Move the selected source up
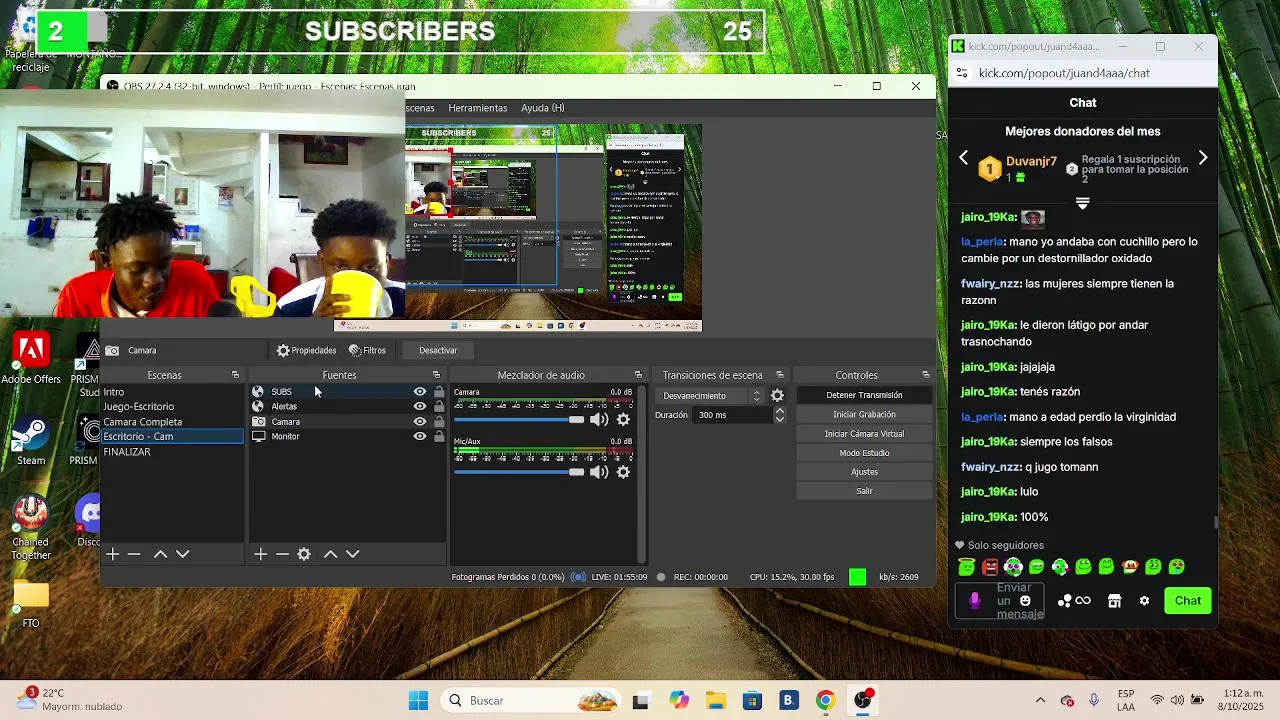The width and height of the screenshot is (1280, 720). pos(330,554)
